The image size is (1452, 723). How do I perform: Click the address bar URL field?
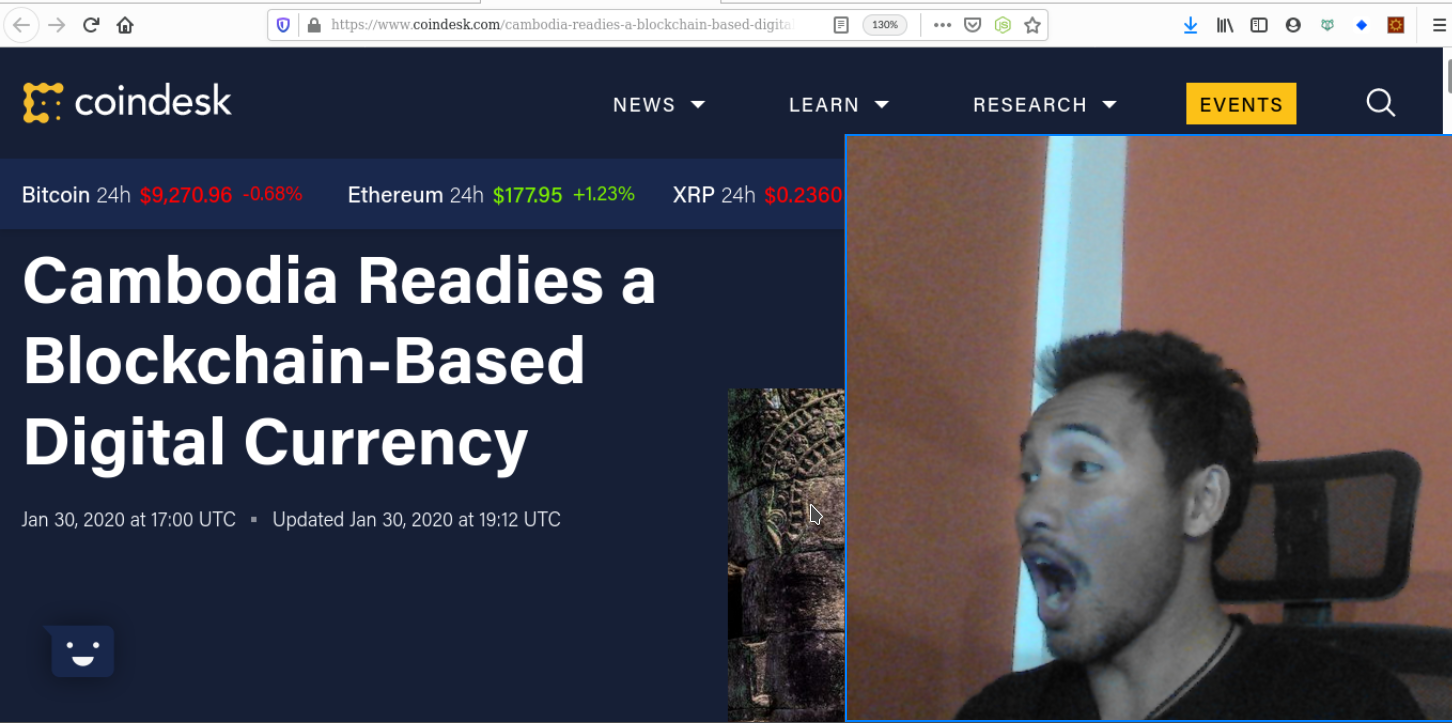560,25
